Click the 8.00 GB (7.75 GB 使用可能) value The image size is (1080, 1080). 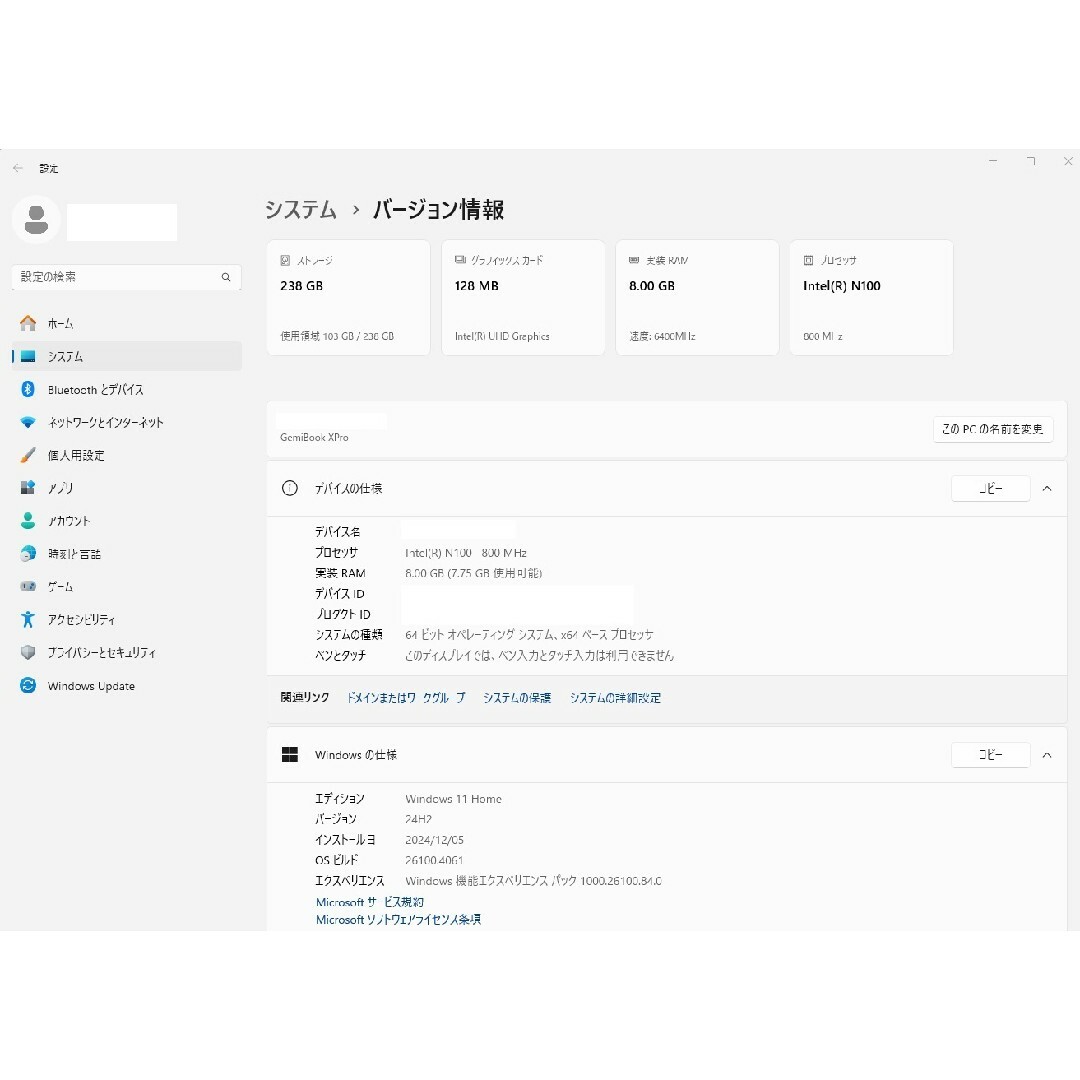(473, 573)
